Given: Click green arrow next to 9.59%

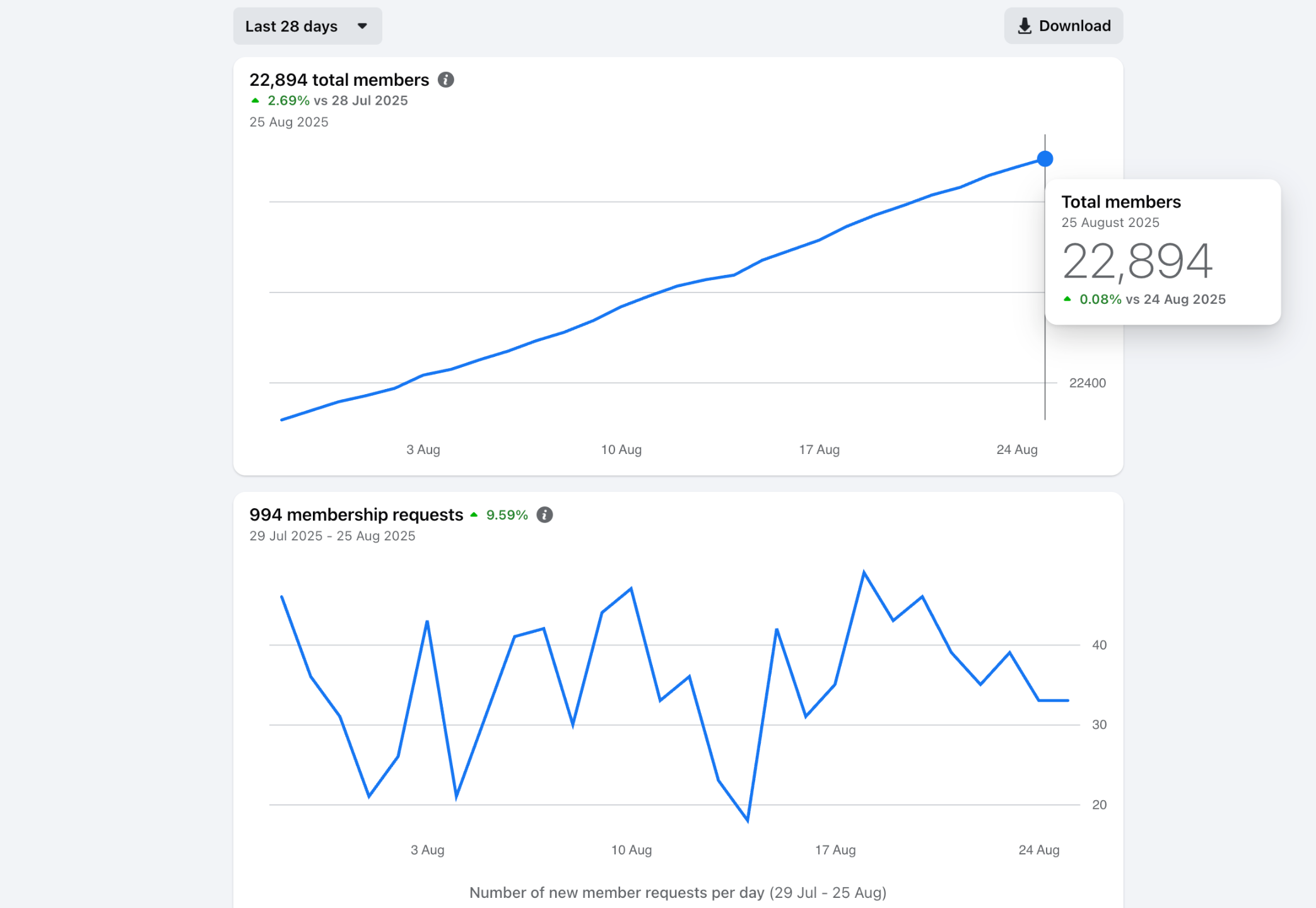Looking at the screenshot, I should coord(474,515).
